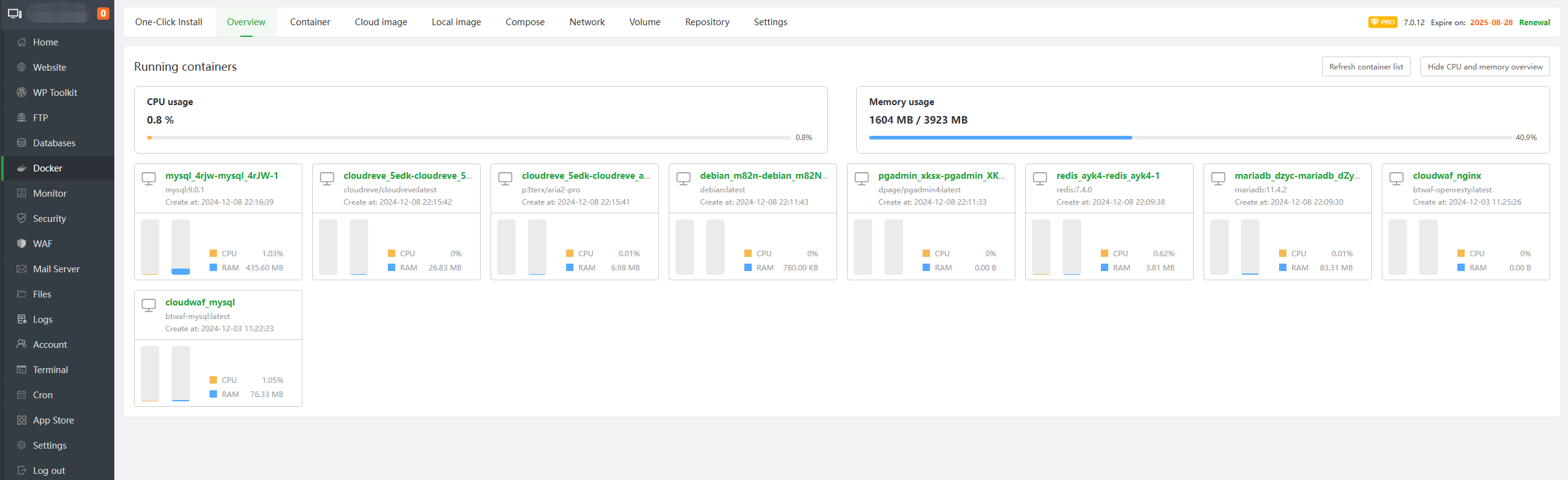This screenshot has width=1568, height=480.
Task: Click the Files folder icon
Action: (22, 294)
